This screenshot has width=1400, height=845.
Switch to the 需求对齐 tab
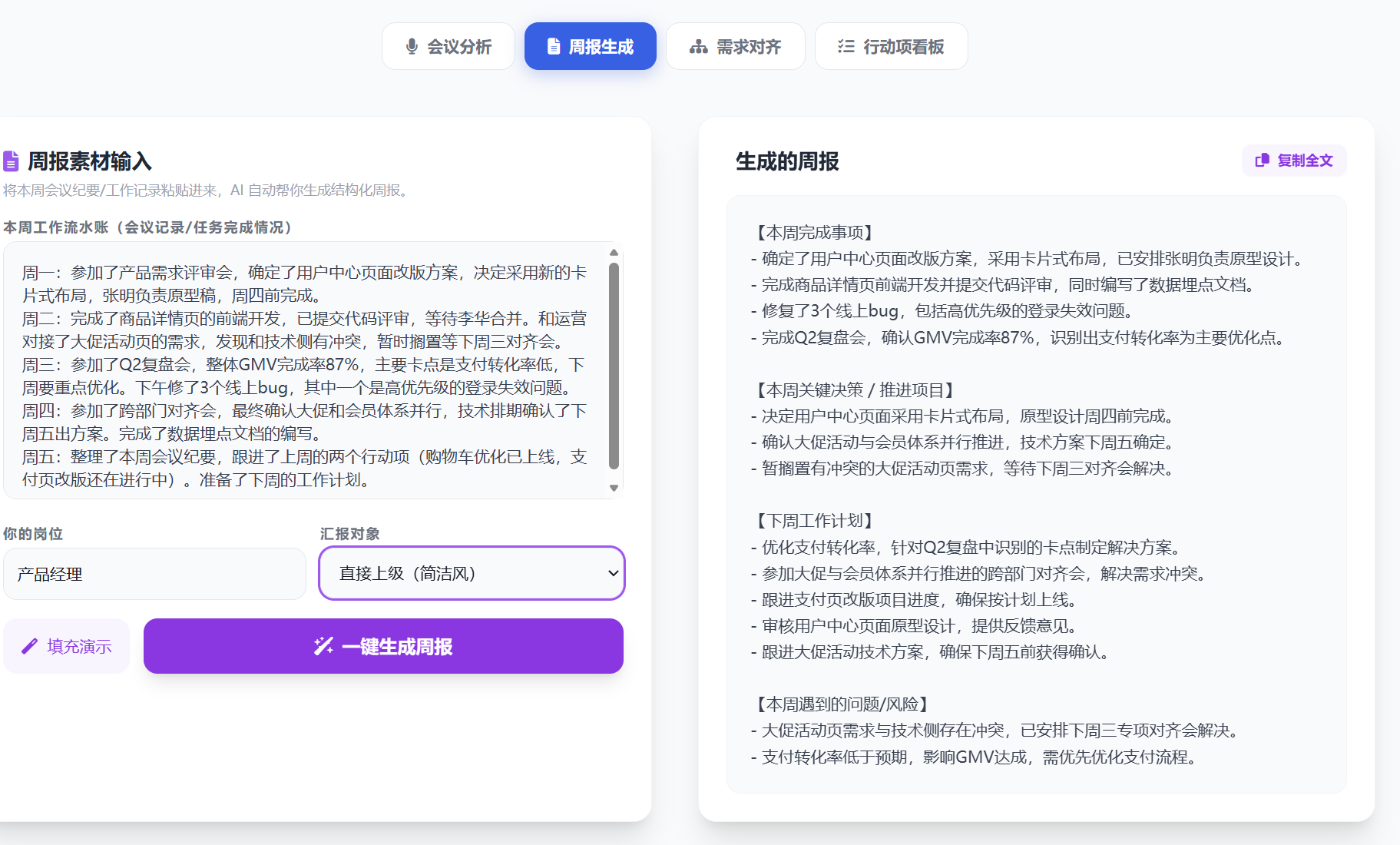pos(735,47)
